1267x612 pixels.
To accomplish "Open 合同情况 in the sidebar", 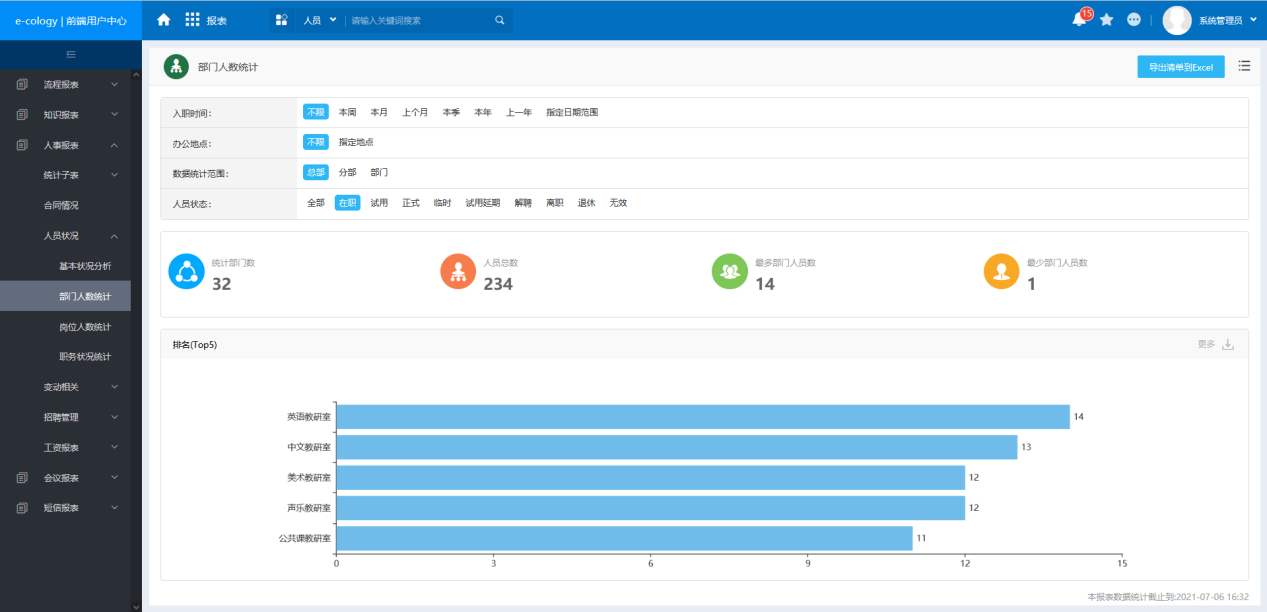I will pyautogui.click(x=60, y=205).
